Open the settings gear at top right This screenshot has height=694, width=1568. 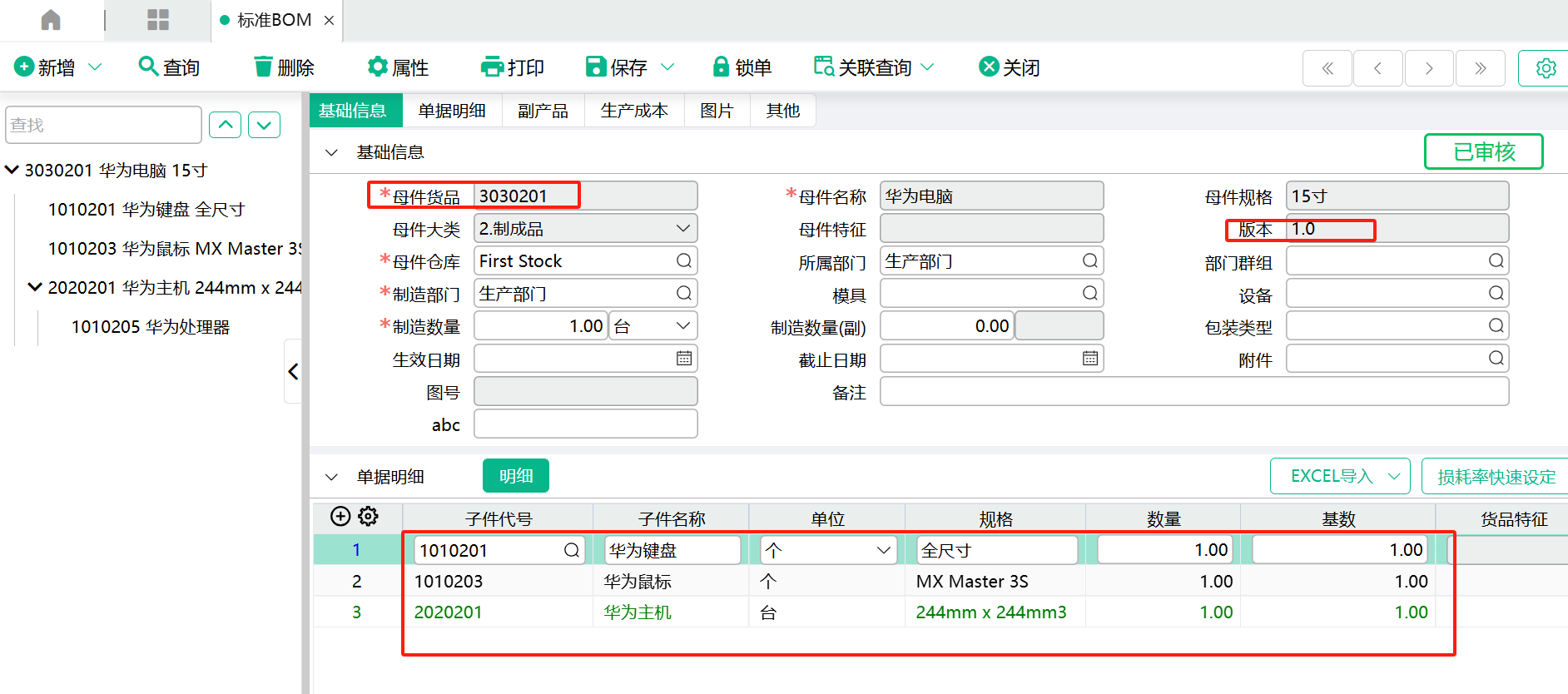click(1546, 68)
